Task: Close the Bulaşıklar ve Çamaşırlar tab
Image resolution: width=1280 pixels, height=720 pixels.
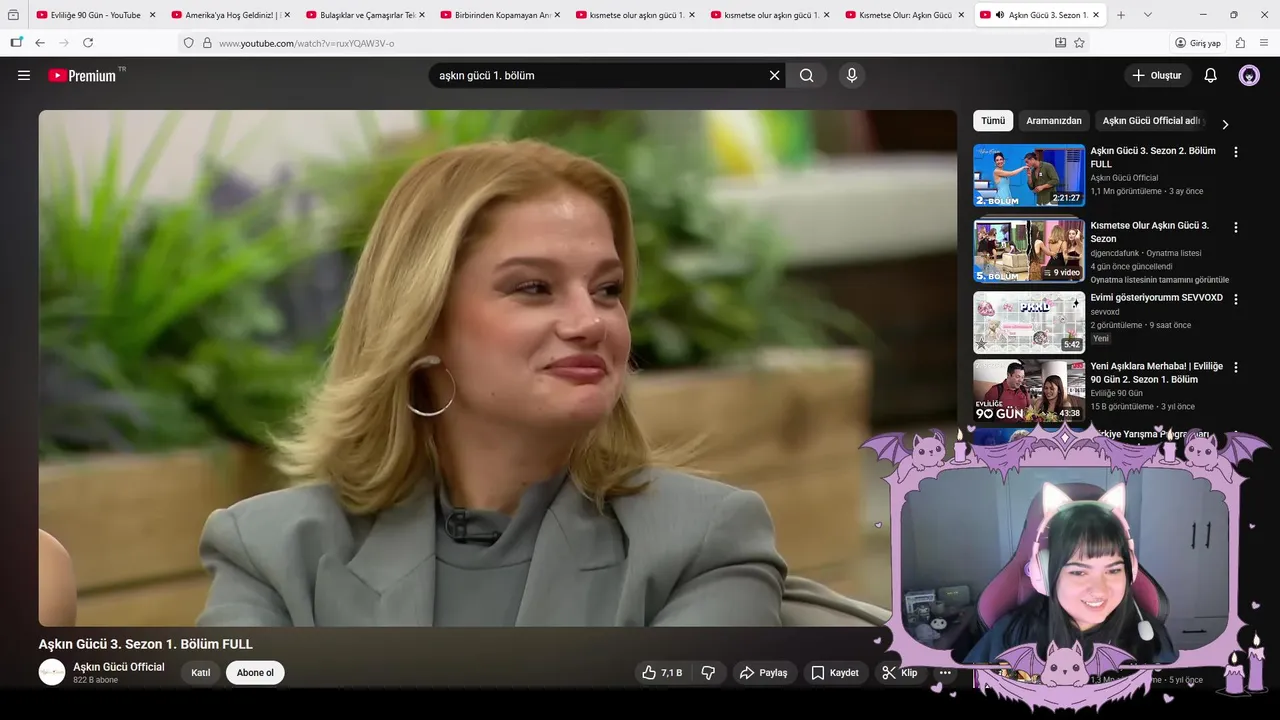Action: tap(422, 15)
